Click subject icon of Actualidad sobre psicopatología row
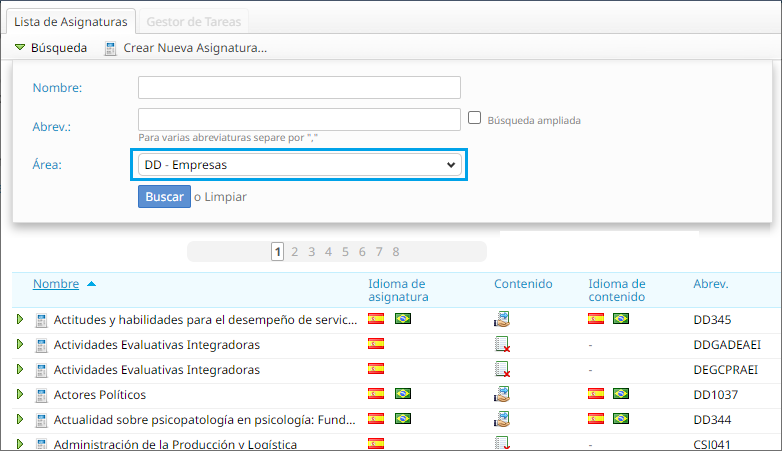 41,420
